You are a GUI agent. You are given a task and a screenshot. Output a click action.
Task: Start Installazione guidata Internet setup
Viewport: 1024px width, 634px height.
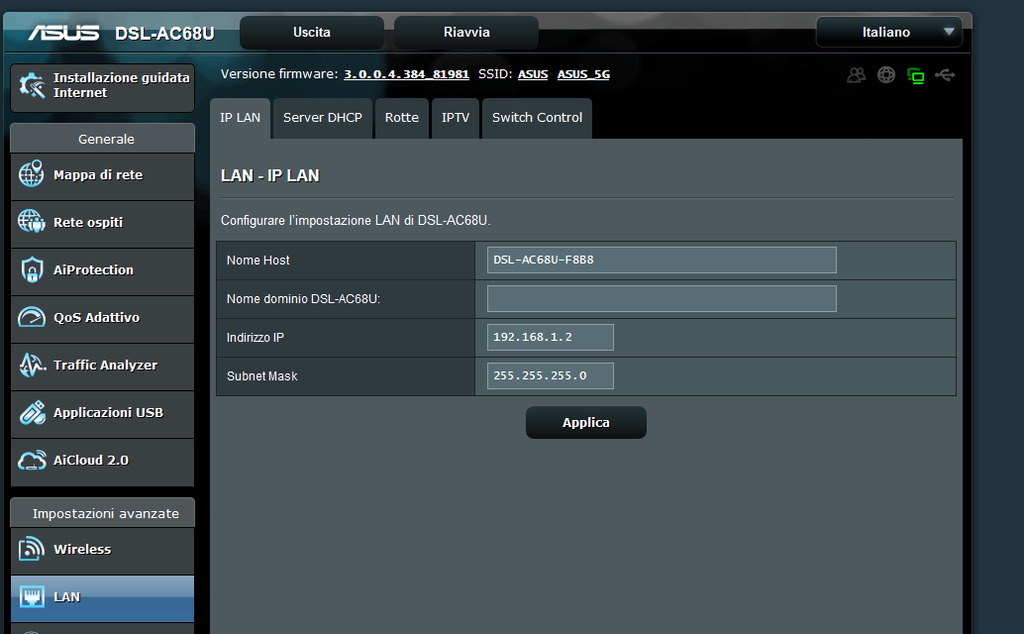103,87
